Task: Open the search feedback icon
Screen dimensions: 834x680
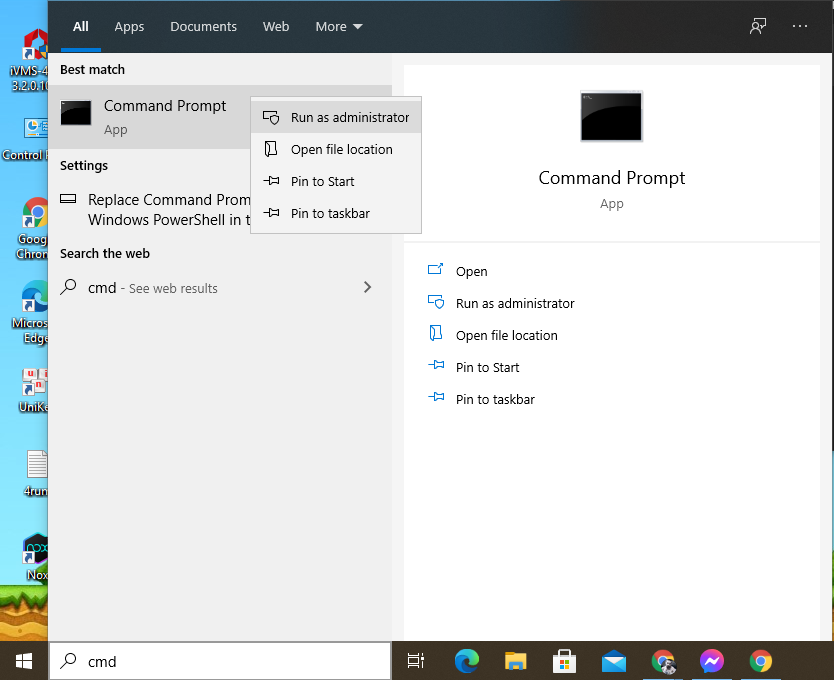Action: pyautogui.click(x=758, y=26)
